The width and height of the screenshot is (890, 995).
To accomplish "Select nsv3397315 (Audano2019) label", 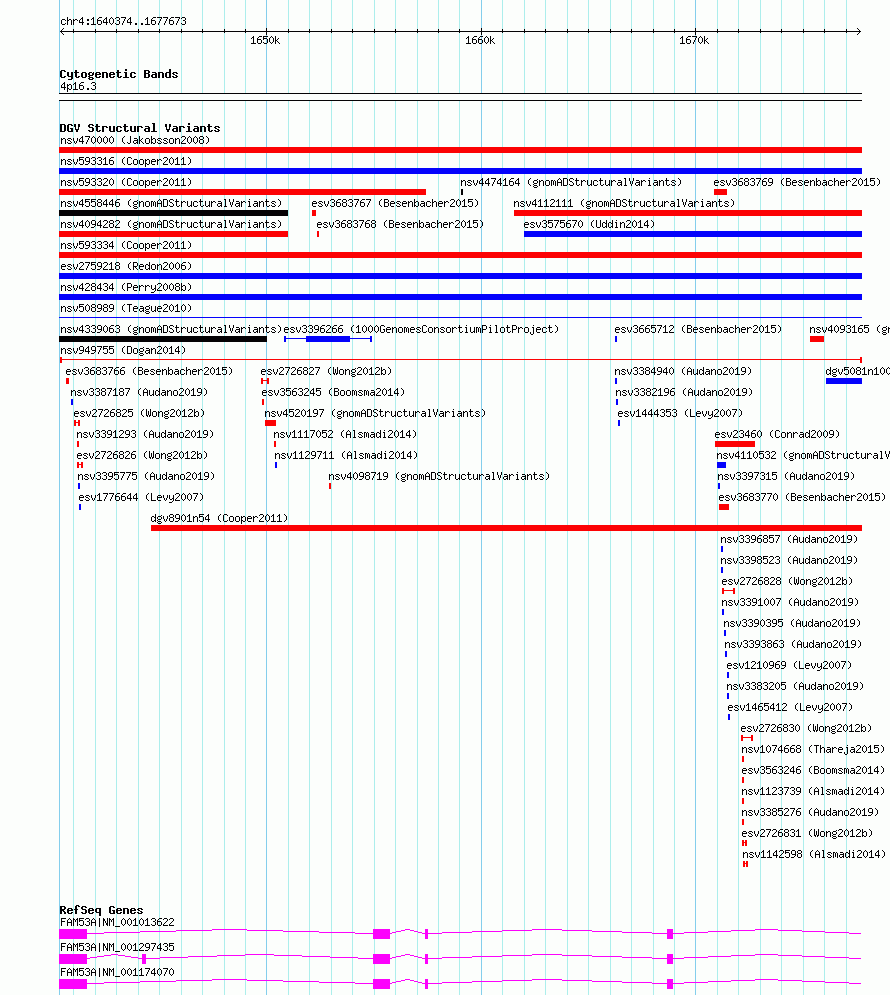I will point(787,475).
